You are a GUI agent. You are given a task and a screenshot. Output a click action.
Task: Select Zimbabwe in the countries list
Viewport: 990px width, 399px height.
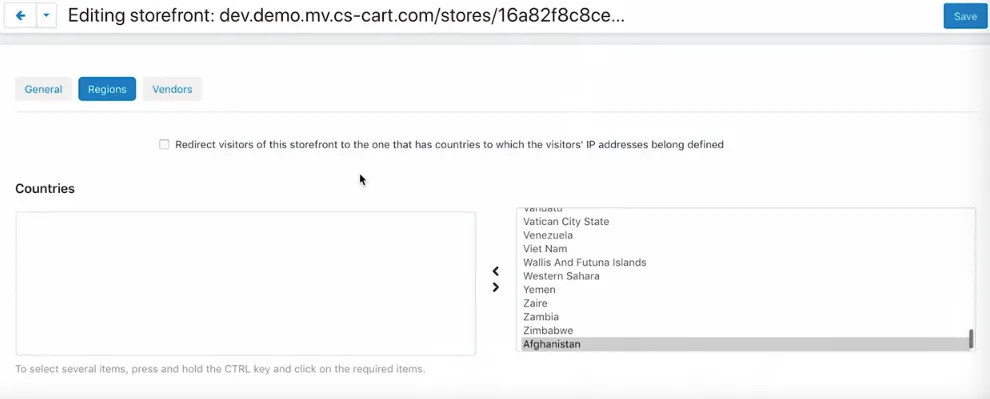(745, 331)
